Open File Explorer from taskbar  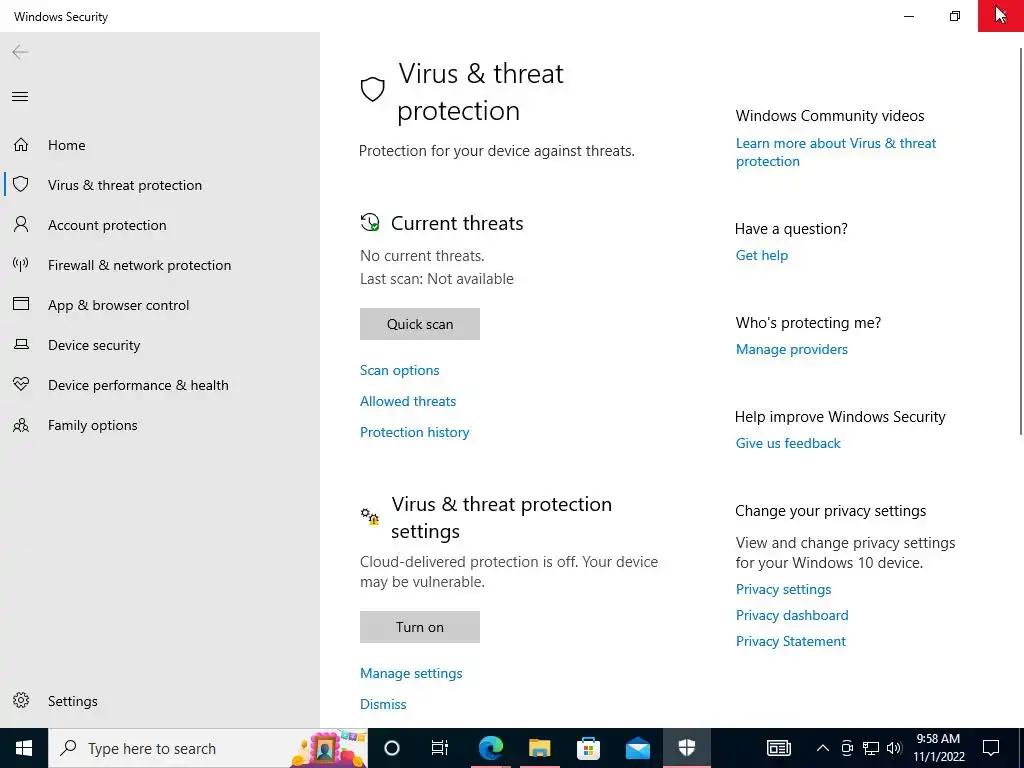pyautogui.click(x=539, y=748)
